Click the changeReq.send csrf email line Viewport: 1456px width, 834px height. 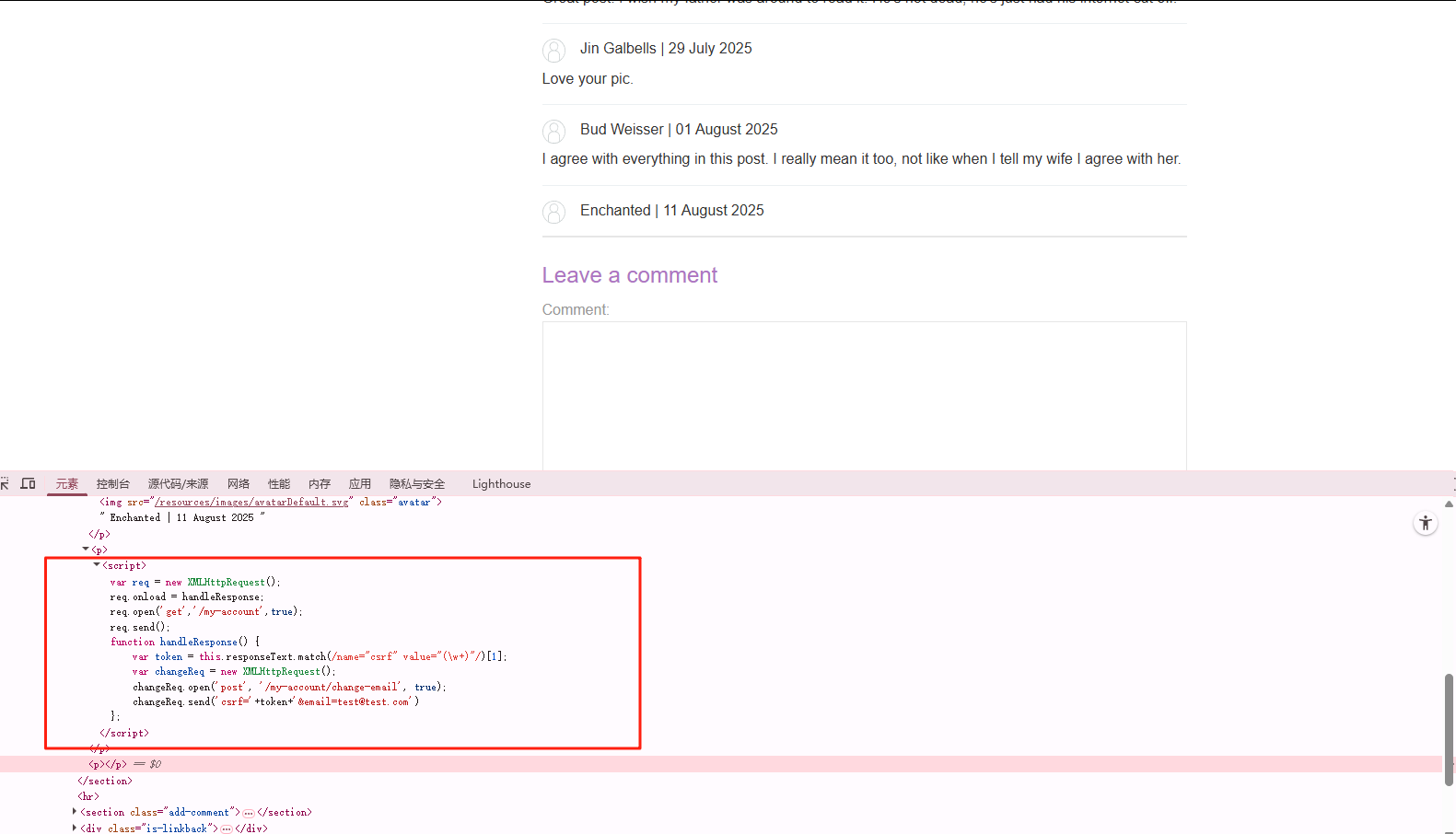pos(276,701)
